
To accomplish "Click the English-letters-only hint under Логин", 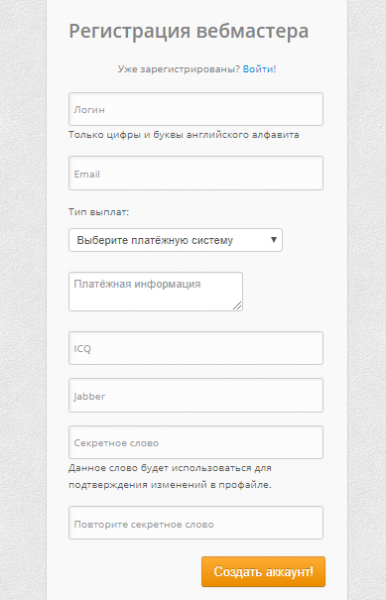I will pos(184,135).
